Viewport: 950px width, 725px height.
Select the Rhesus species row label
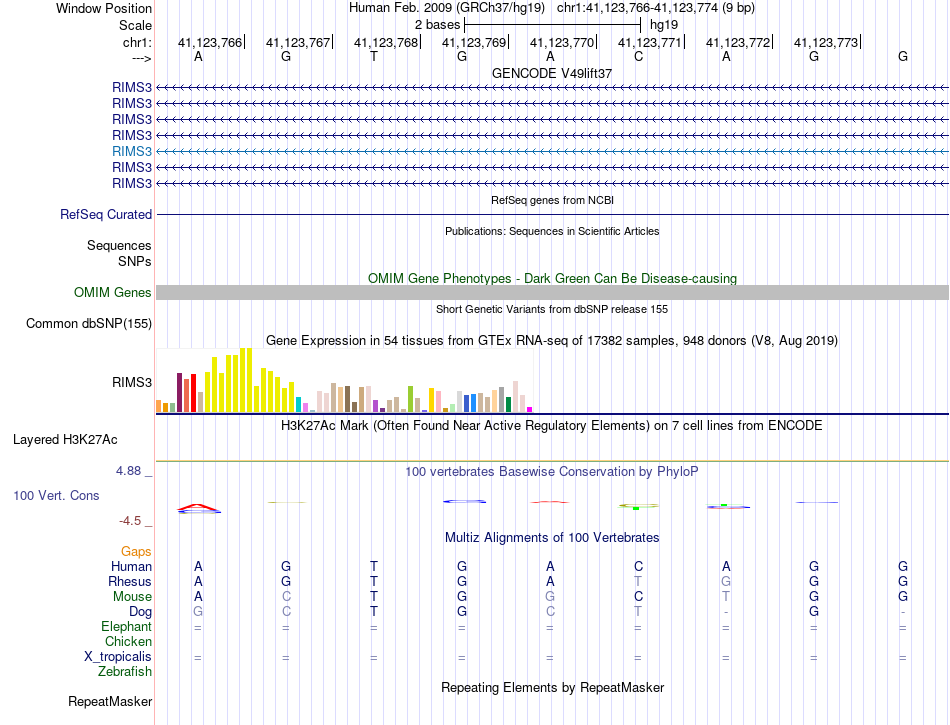(x=130, y=581)
